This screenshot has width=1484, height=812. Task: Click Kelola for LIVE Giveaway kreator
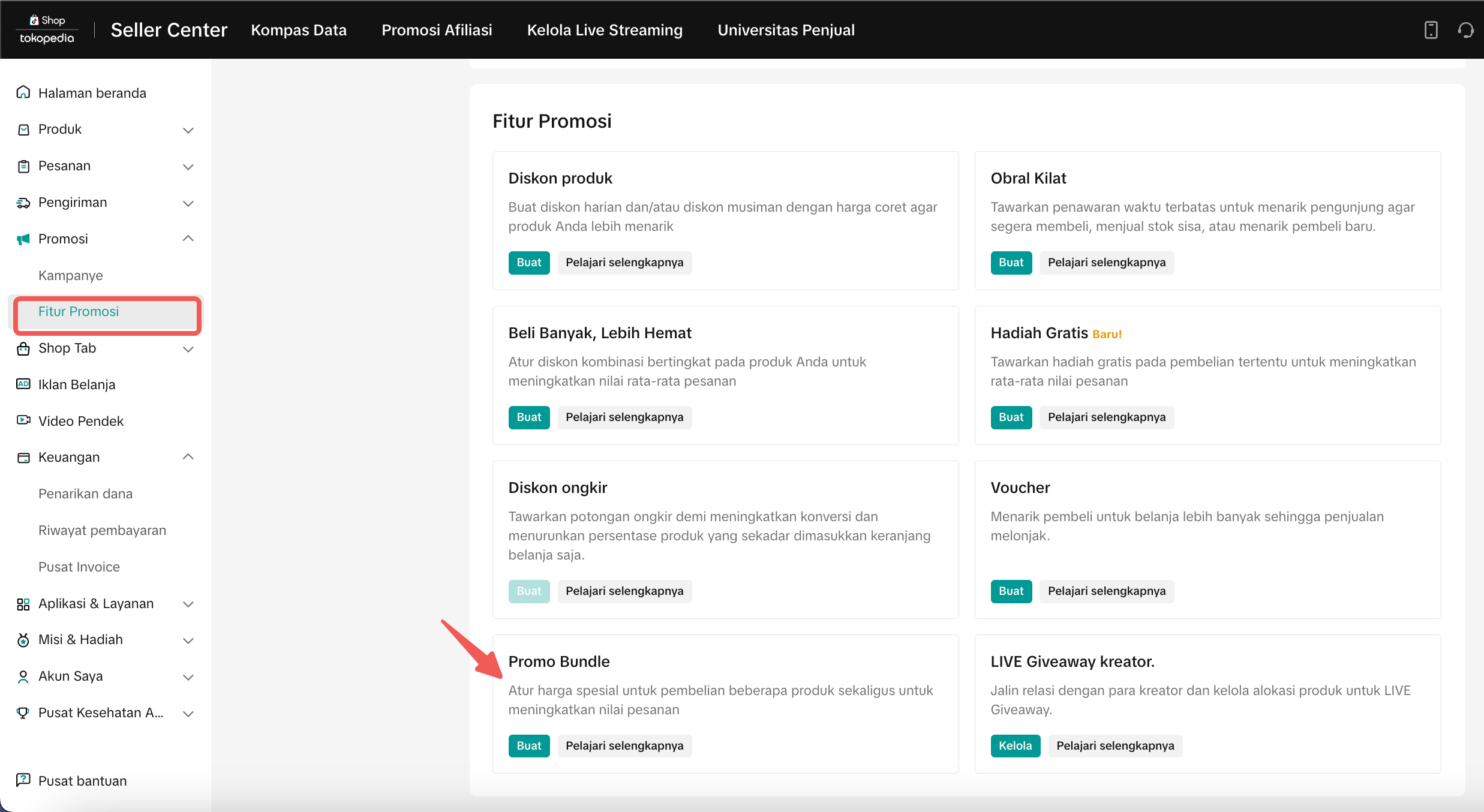coord(1015,745)
